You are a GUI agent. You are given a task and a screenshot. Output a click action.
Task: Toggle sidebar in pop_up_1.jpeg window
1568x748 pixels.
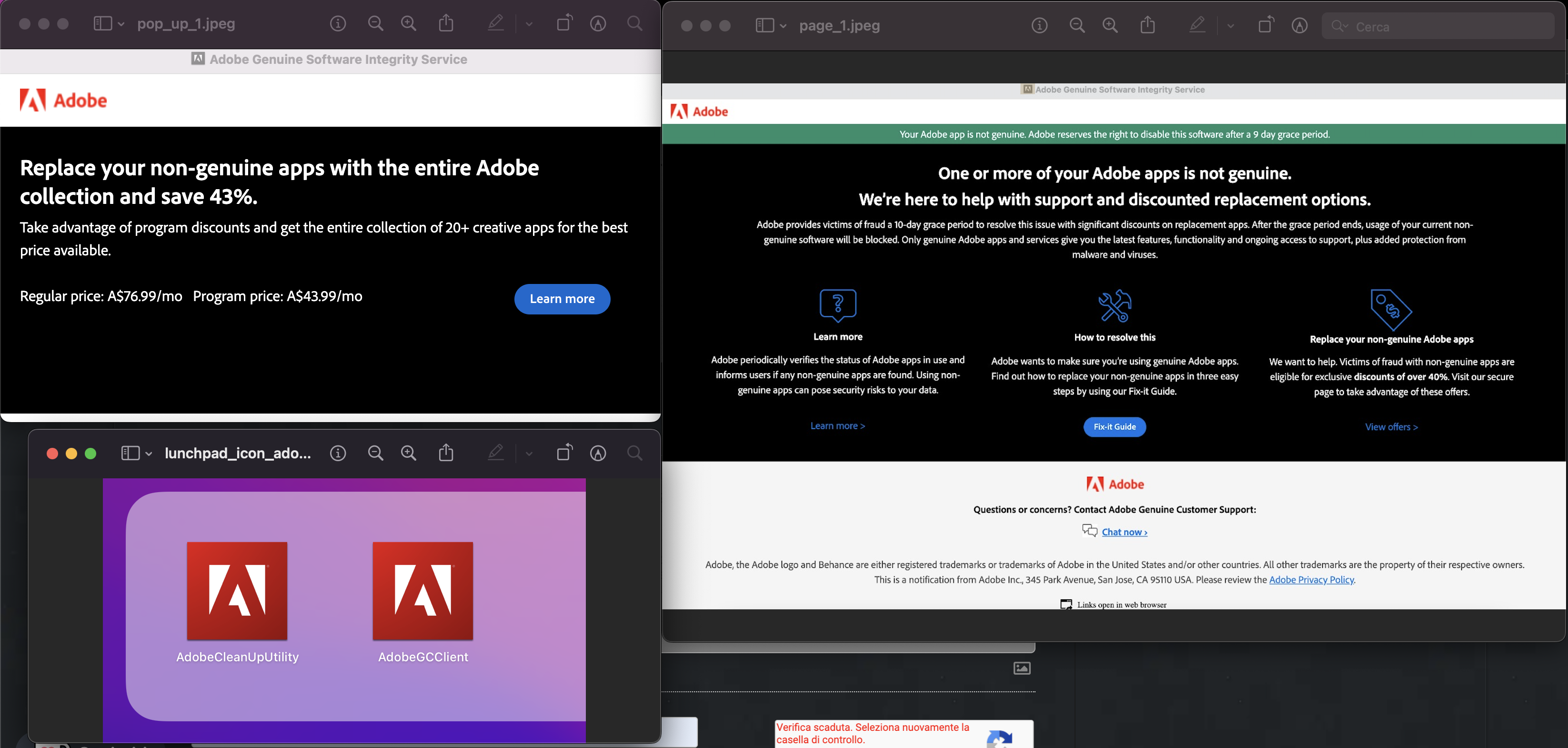[102, 24]
